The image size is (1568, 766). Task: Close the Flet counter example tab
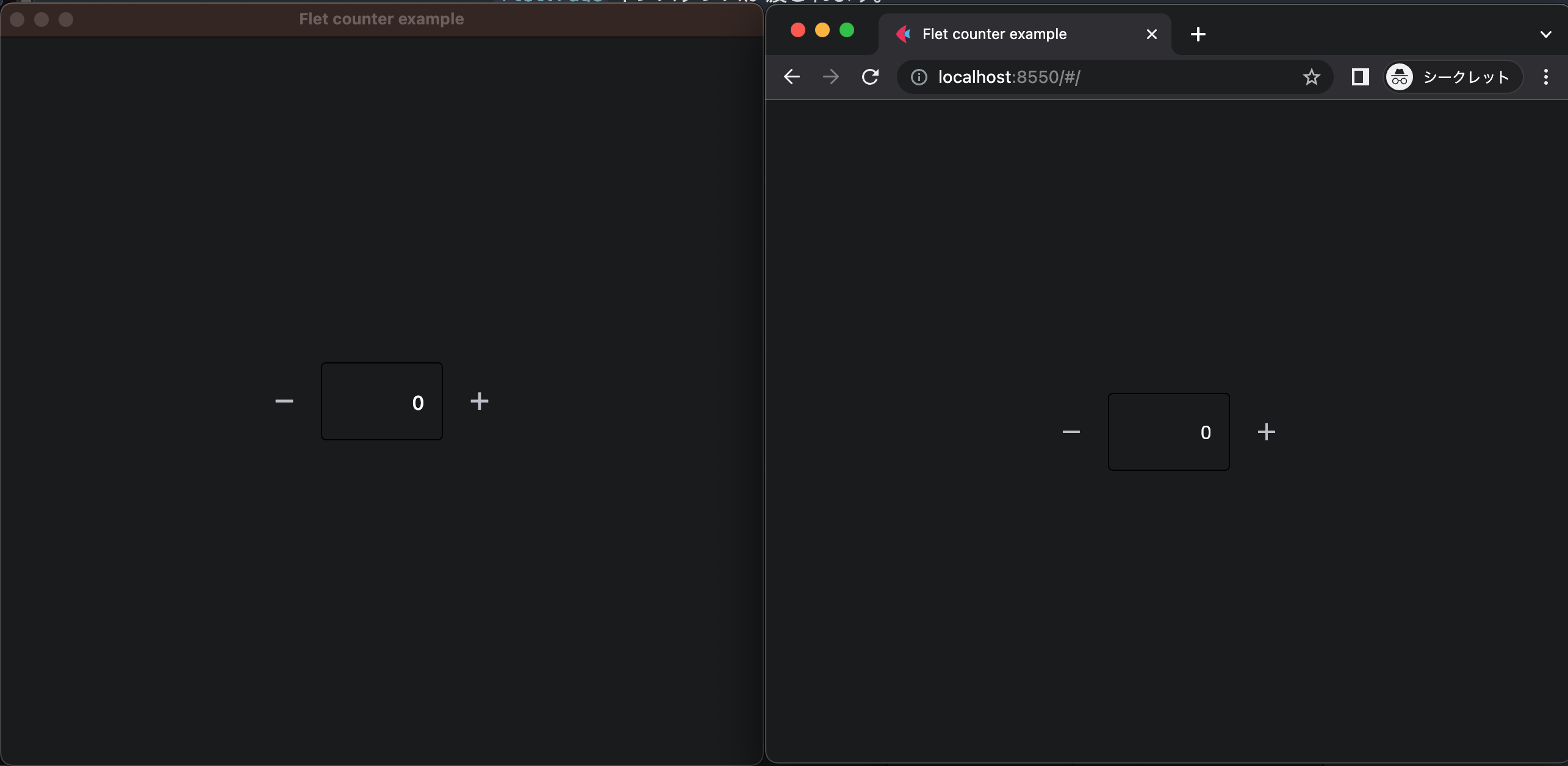coord(1151,34)
